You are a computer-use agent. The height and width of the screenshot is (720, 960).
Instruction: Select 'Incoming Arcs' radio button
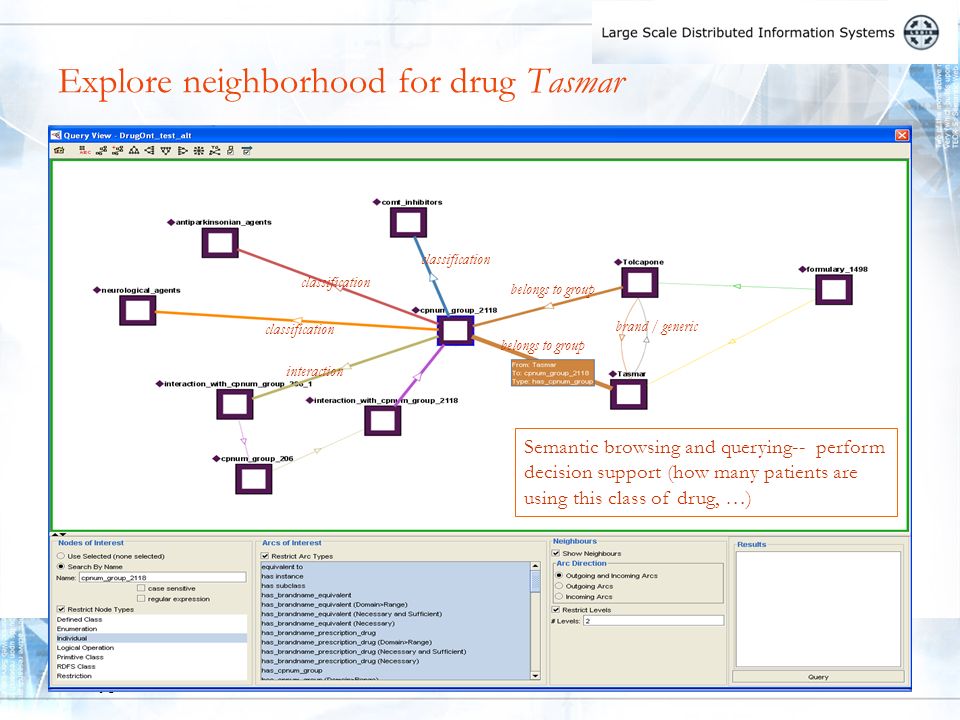(x=559, y=596)
